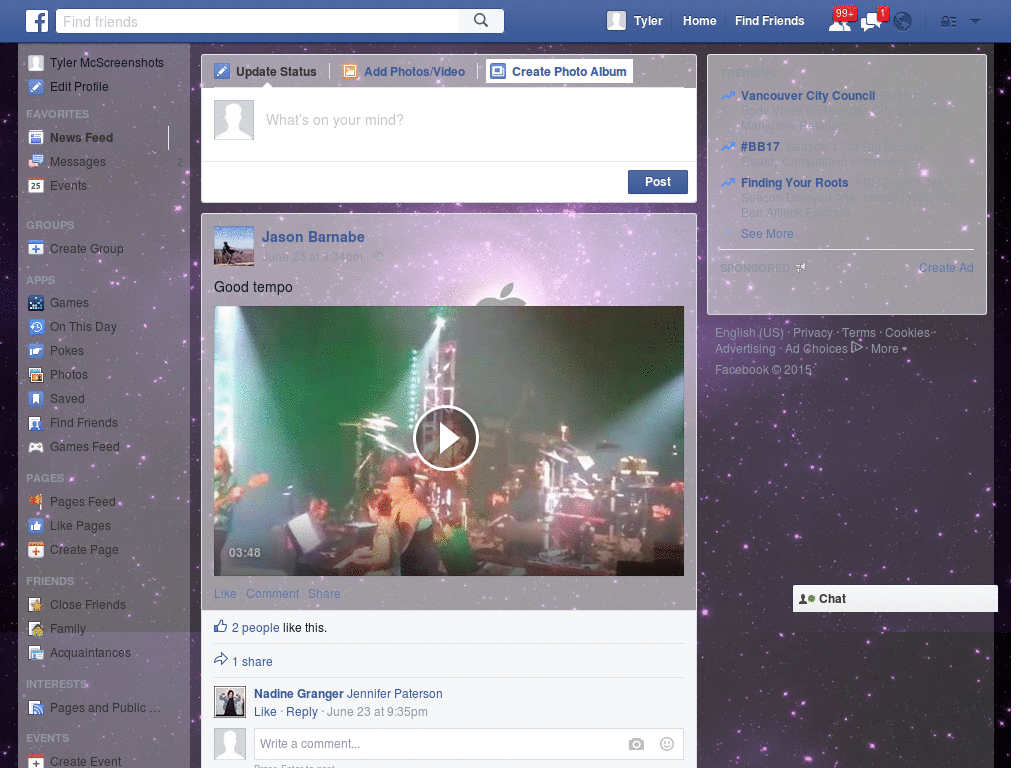The width and height of the screenshot is (1024, 768).
Task: Click the Facebook logo icon
Action: [x=37, y=21]
